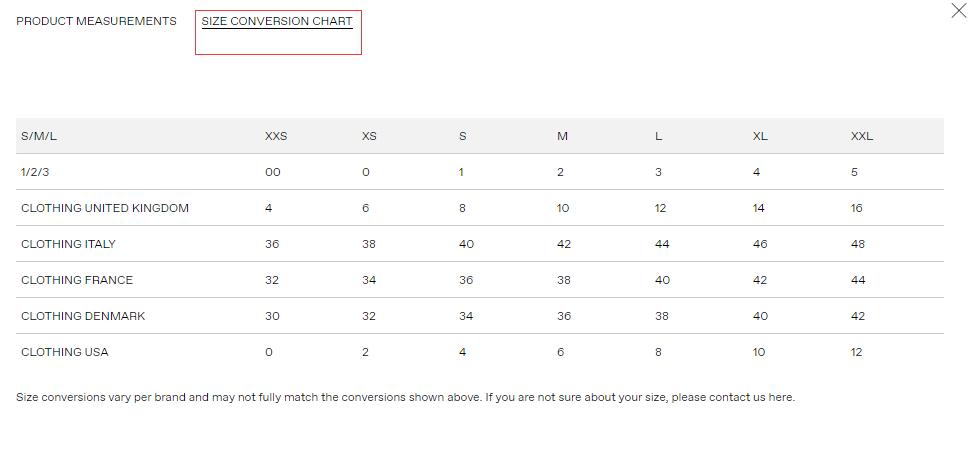Click the 1/2/3 row label
The image size is (969, 453).
[x=35, y=172]
